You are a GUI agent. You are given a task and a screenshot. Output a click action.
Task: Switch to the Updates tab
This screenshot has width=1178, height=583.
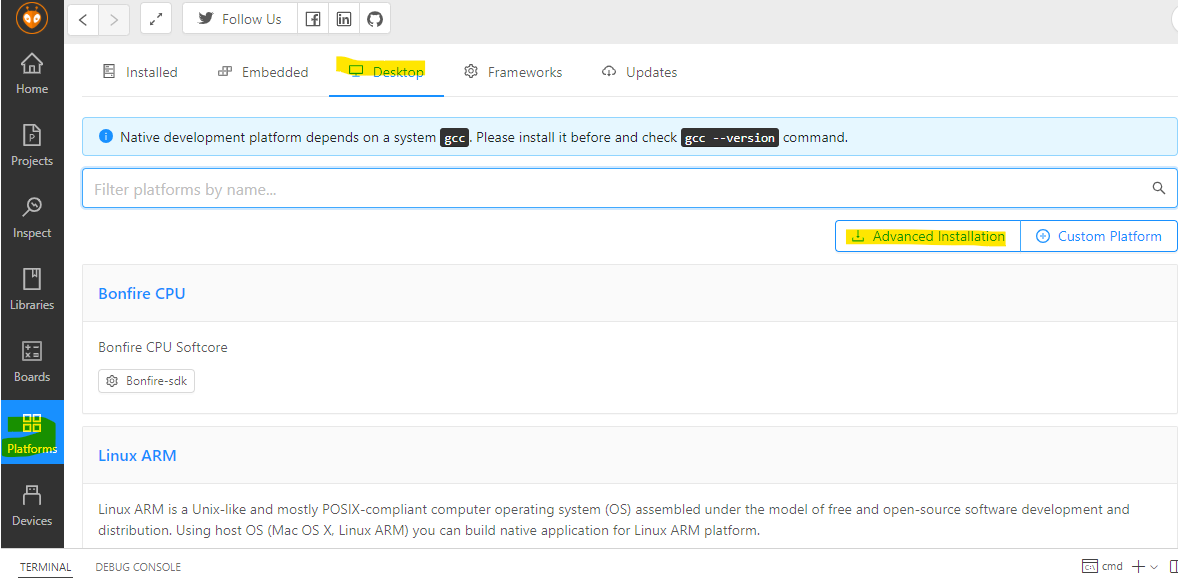[x=639, y=72]
